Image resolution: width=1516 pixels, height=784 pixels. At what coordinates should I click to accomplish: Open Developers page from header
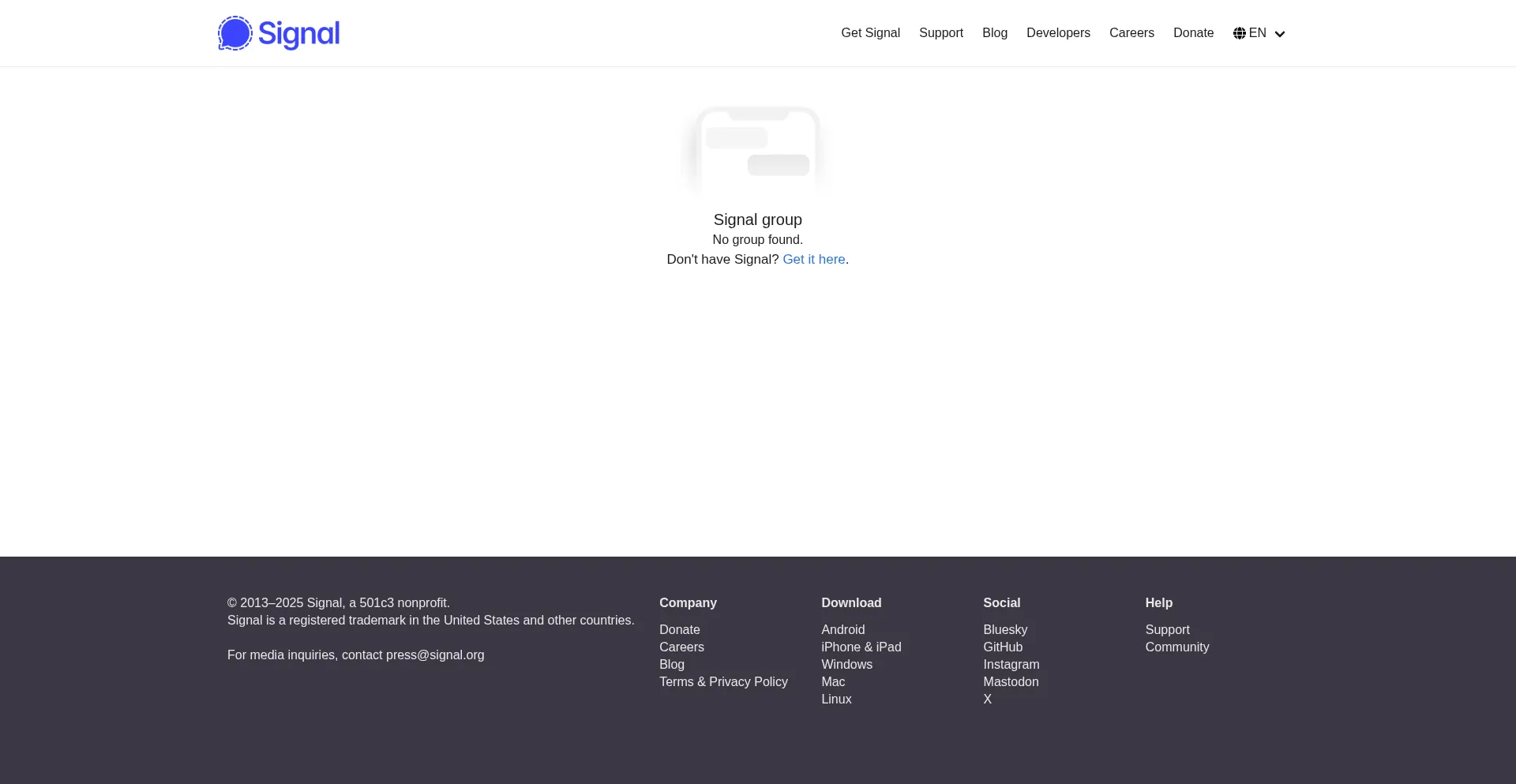pyautogui.click(x=1058, y=33)
